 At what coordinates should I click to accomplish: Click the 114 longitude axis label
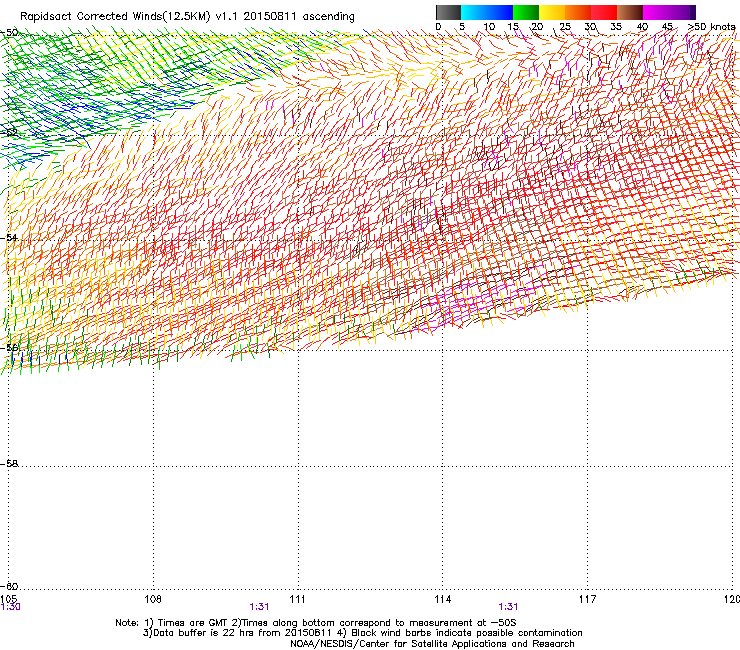pos(443,599)
